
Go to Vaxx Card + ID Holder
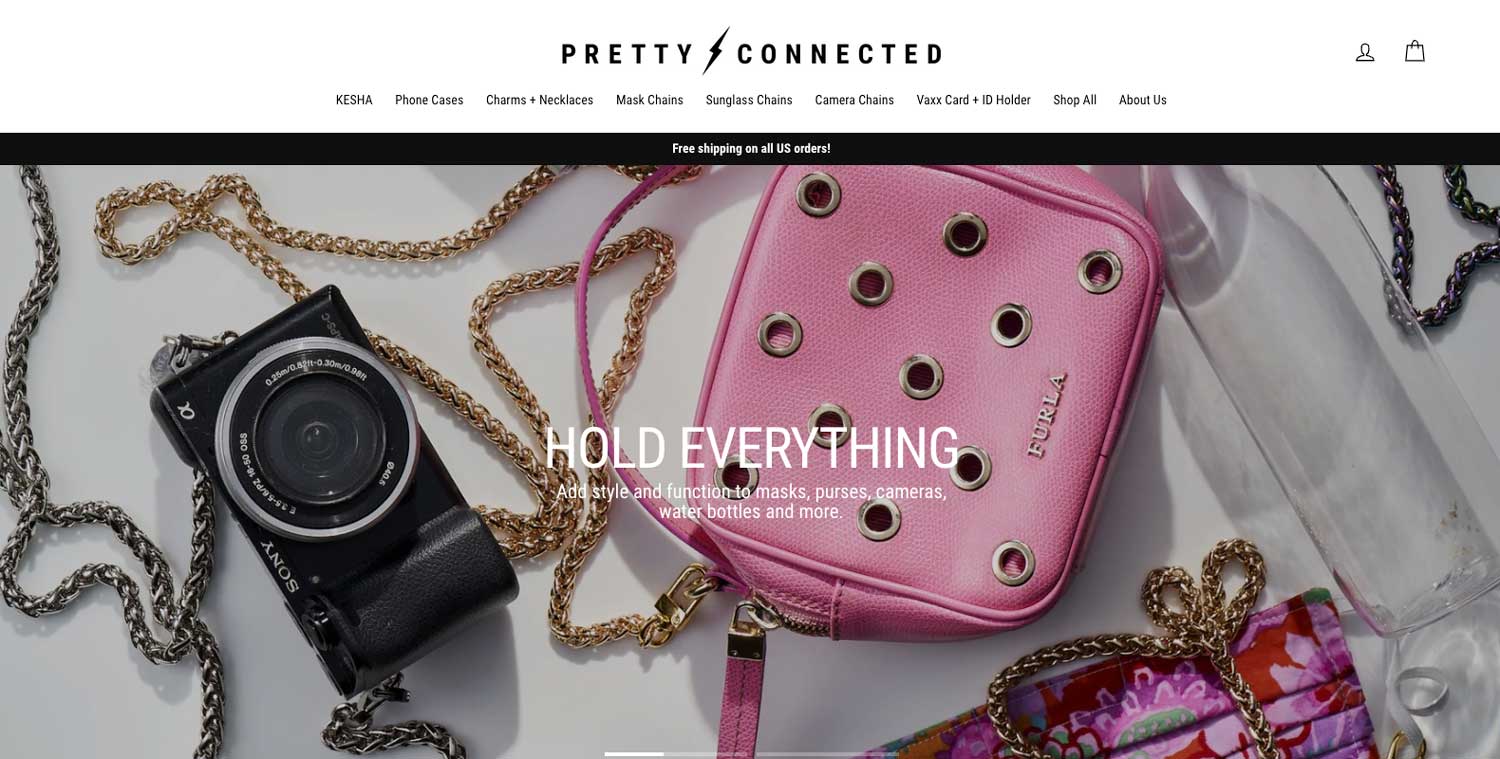(x=973, y=100)
